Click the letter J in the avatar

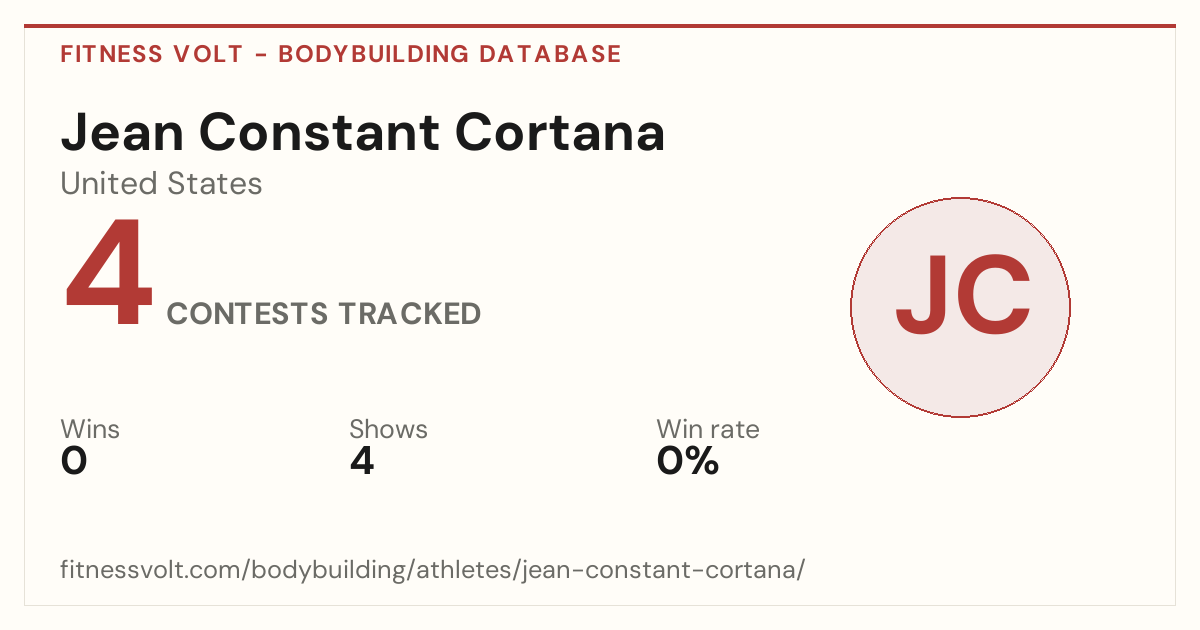click(922, 296)
